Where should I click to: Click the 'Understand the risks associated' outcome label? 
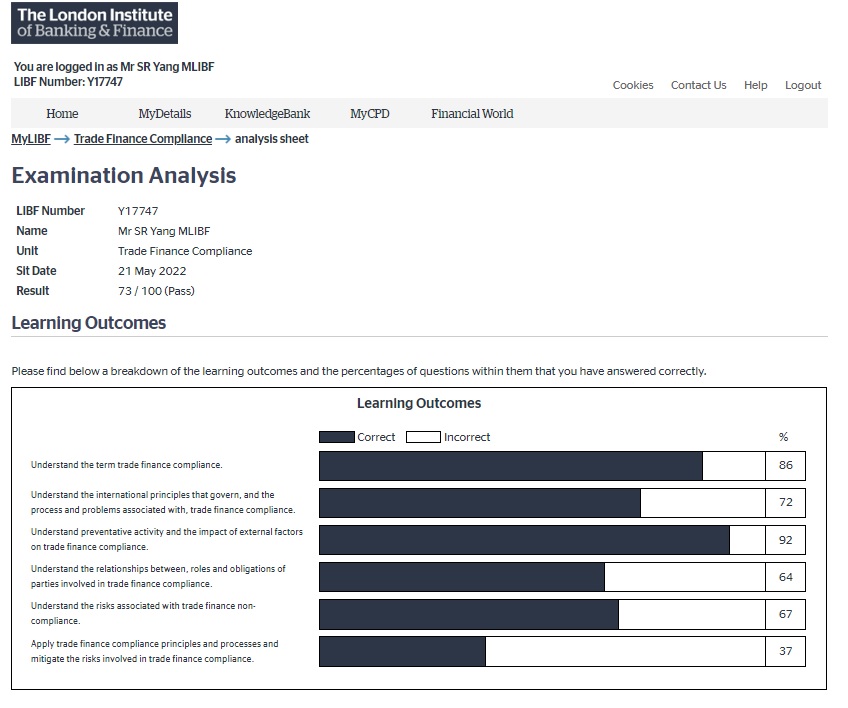[x=143, y=613]
